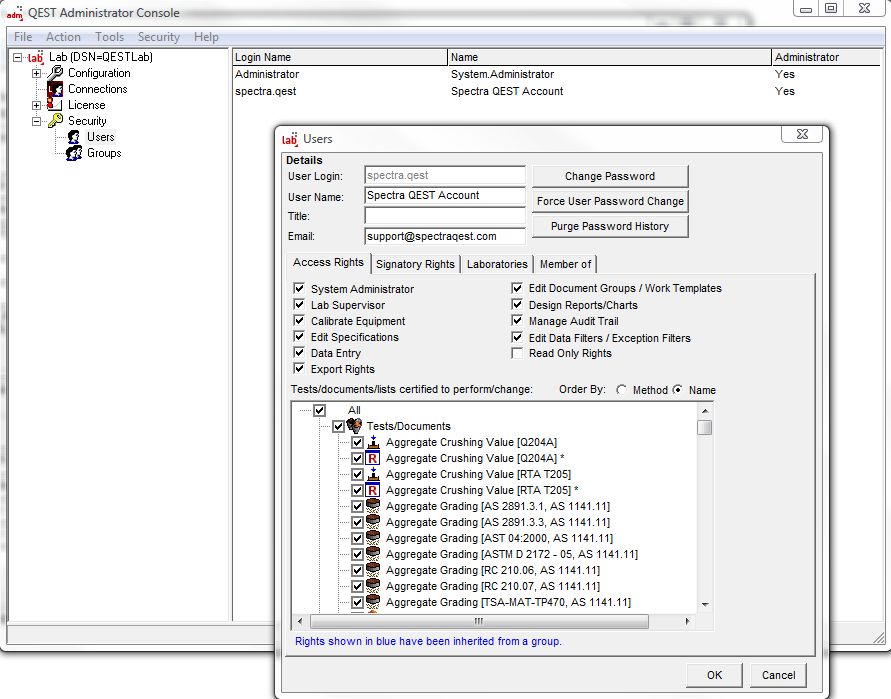
Task: Click the Tests/Documents folder icon
Action: [354, 426]
